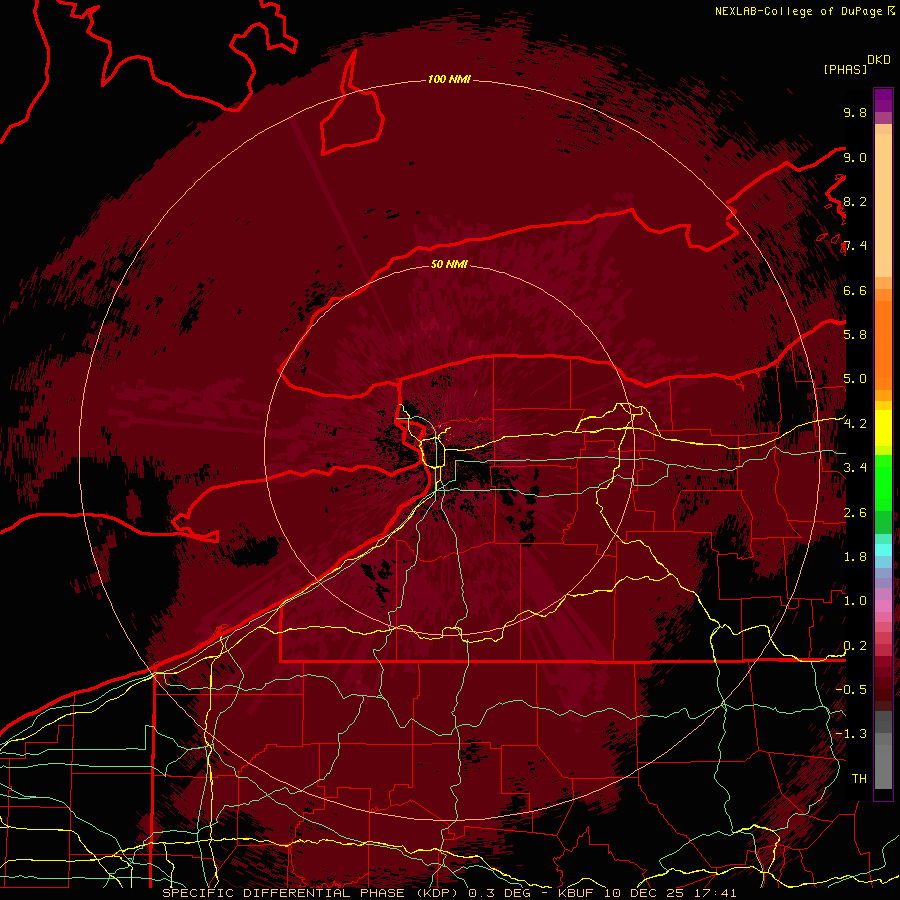Click the [PHAS] label above the color scale
This screenshot has height=900, width=900.
[x=845, y=69]
